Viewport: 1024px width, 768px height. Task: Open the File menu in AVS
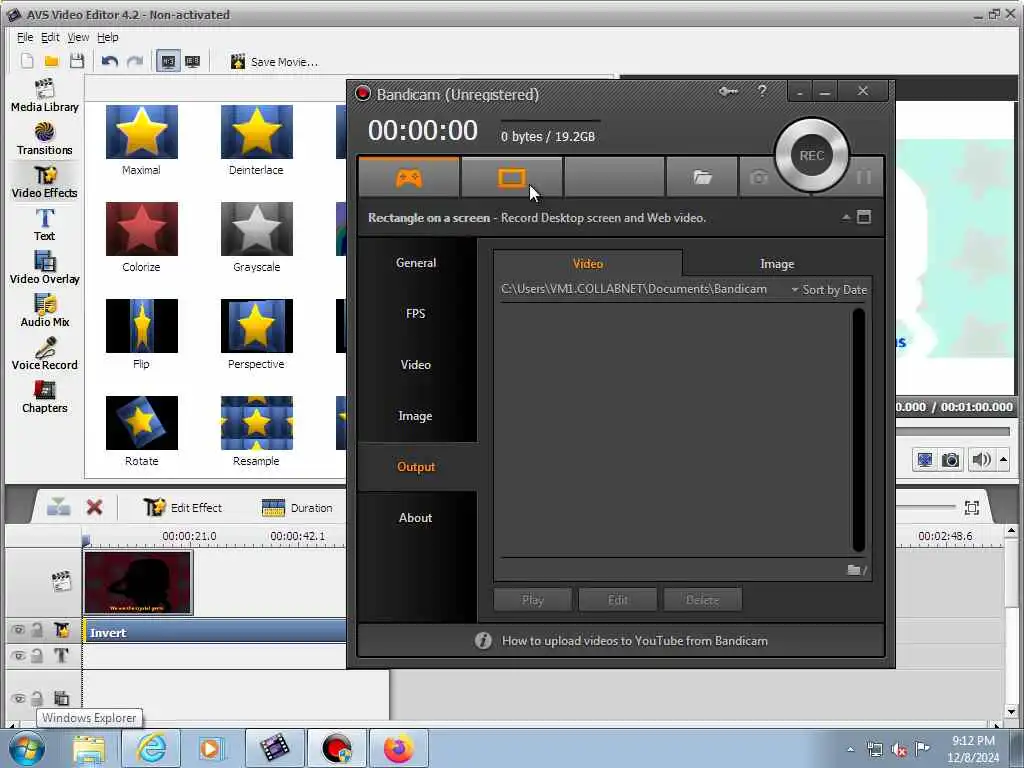tap(25, 37)
